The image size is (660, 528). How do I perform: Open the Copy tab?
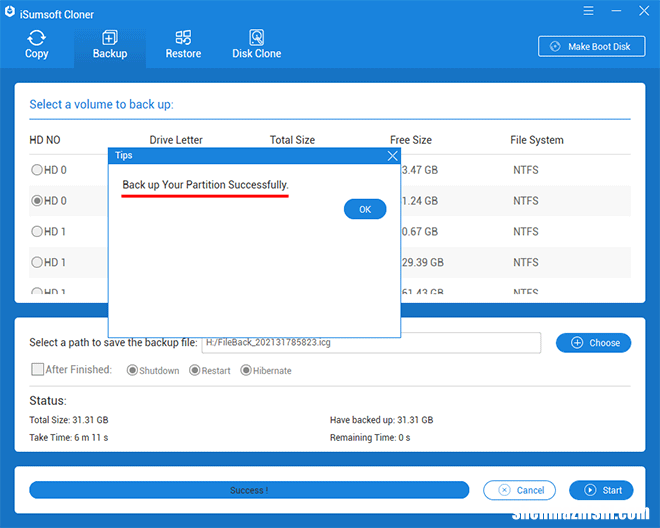pyautogui.click(x=37, y=45)
